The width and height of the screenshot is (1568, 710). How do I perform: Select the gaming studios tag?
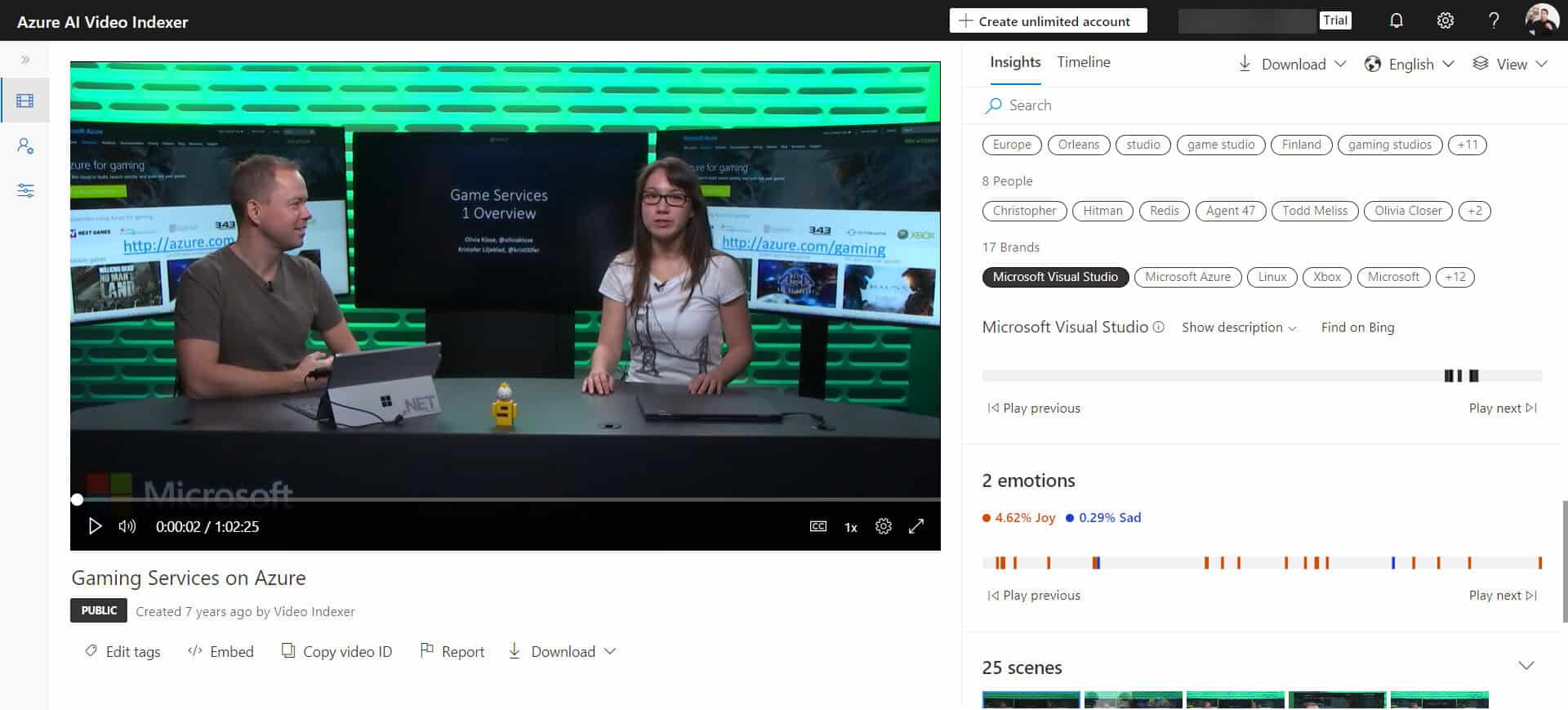tap(1390, 145)
